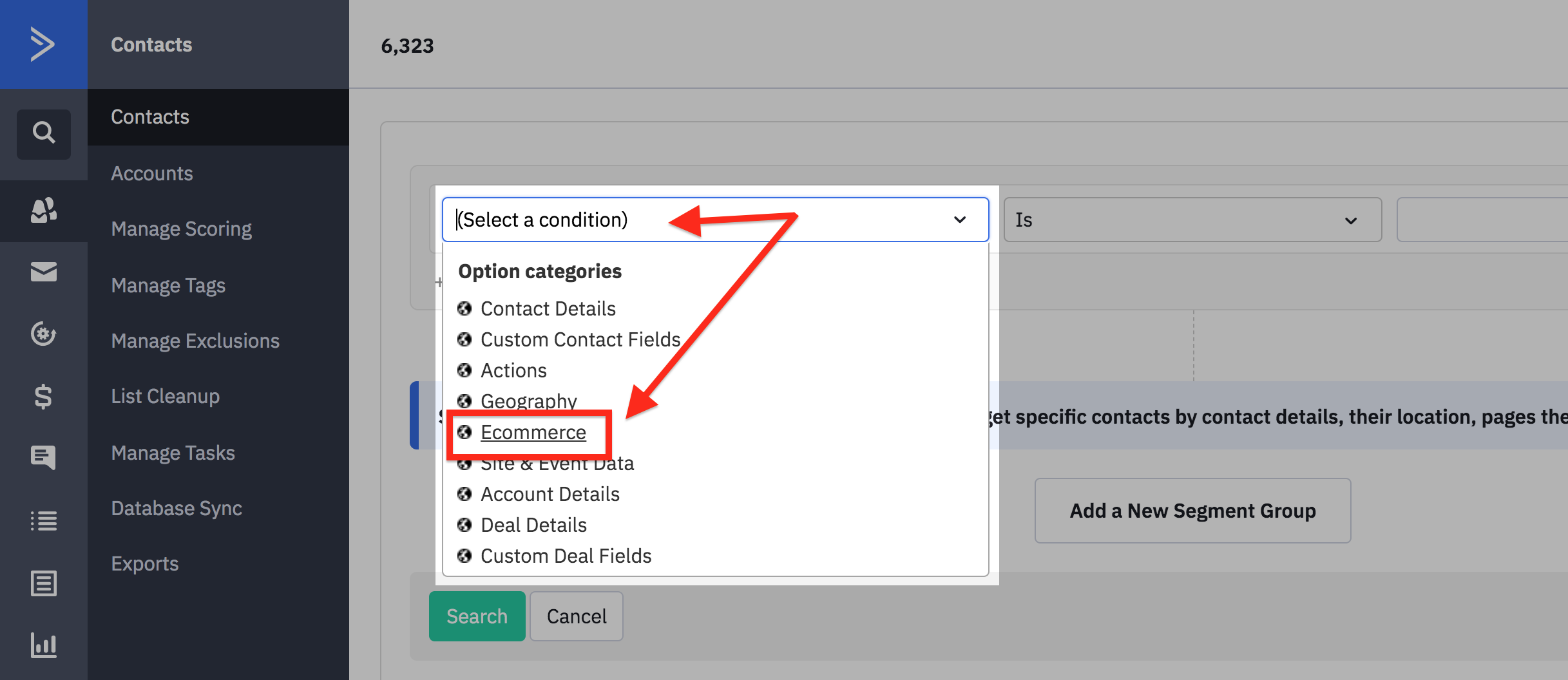Choose Geography category

pos(528,401)
